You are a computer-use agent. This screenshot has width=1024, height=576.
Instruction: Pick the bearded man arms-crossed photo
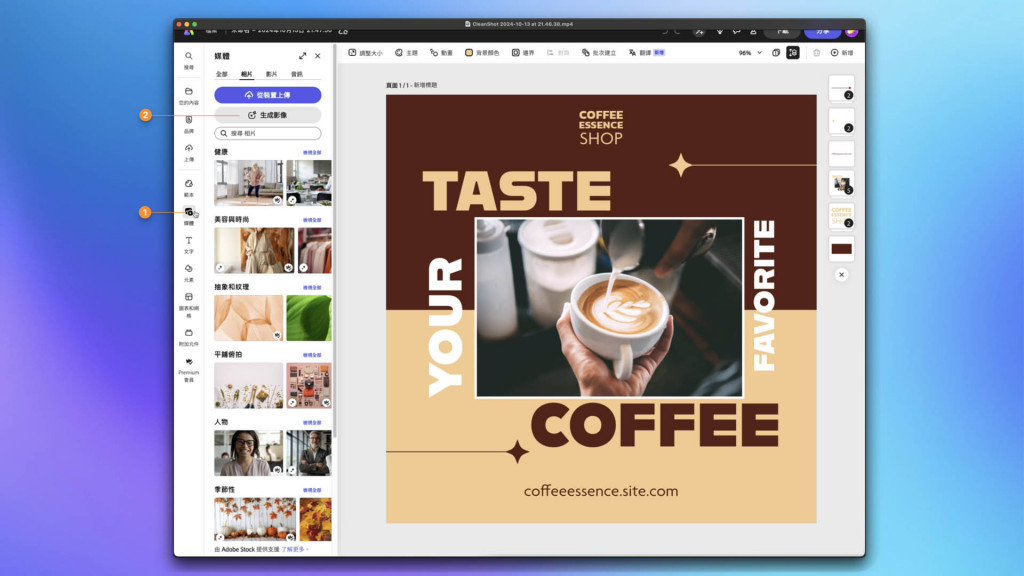tap(309, 453)
